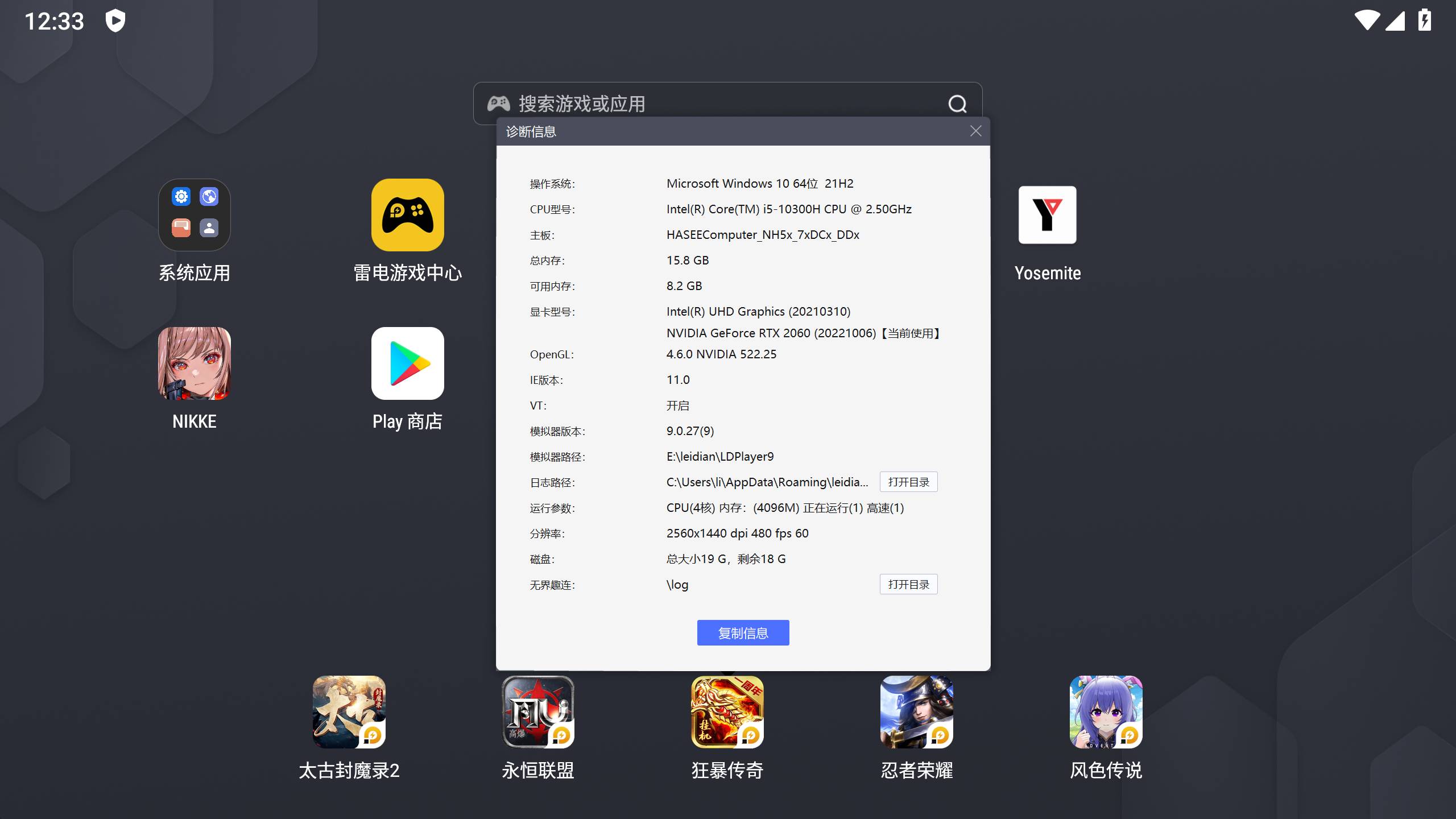Click the search magnifier icon
1456x819 pixels.
pyautogui.click(x=957, y=104)
